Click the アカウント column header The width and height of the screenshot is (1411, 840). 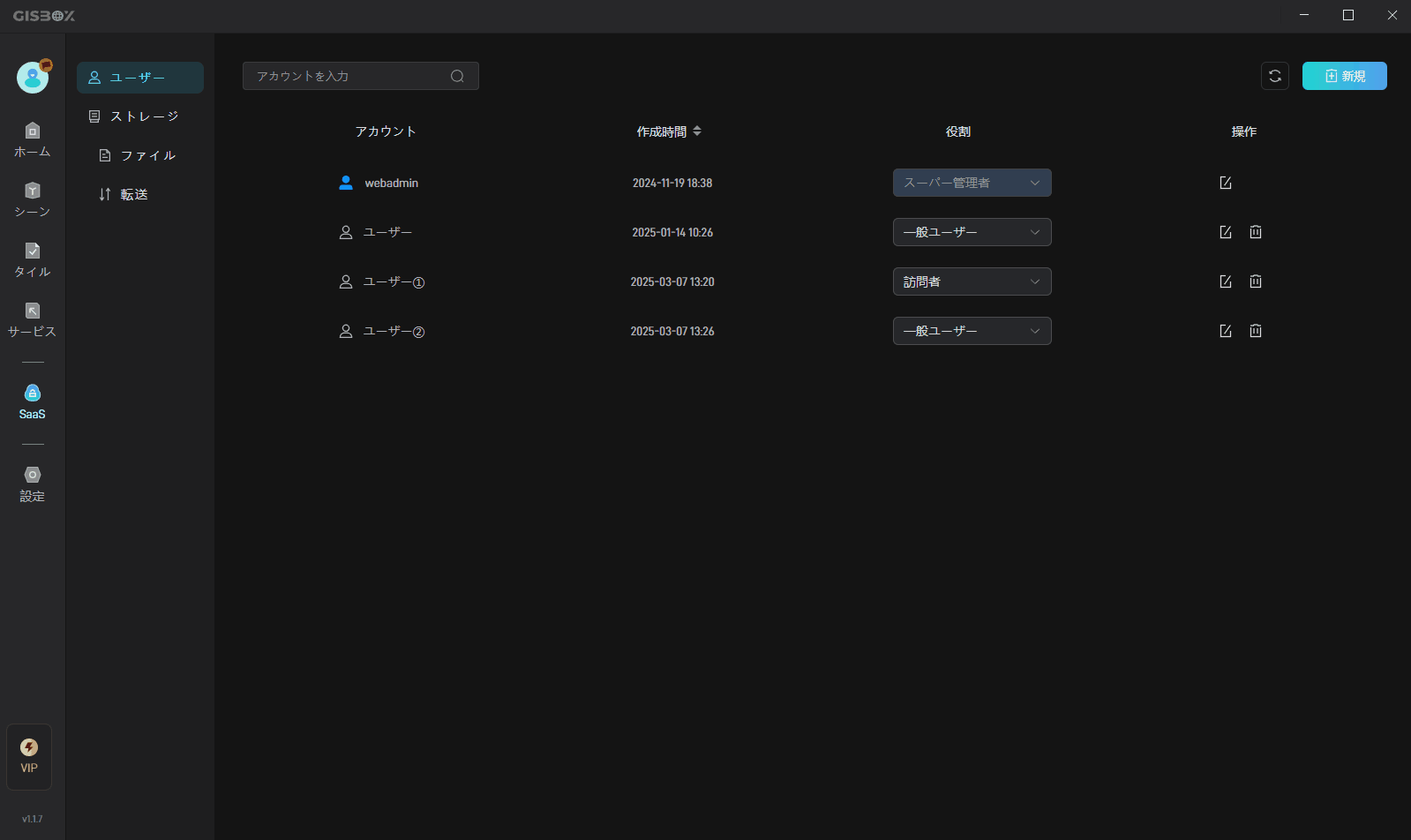[x=386, y=131]
